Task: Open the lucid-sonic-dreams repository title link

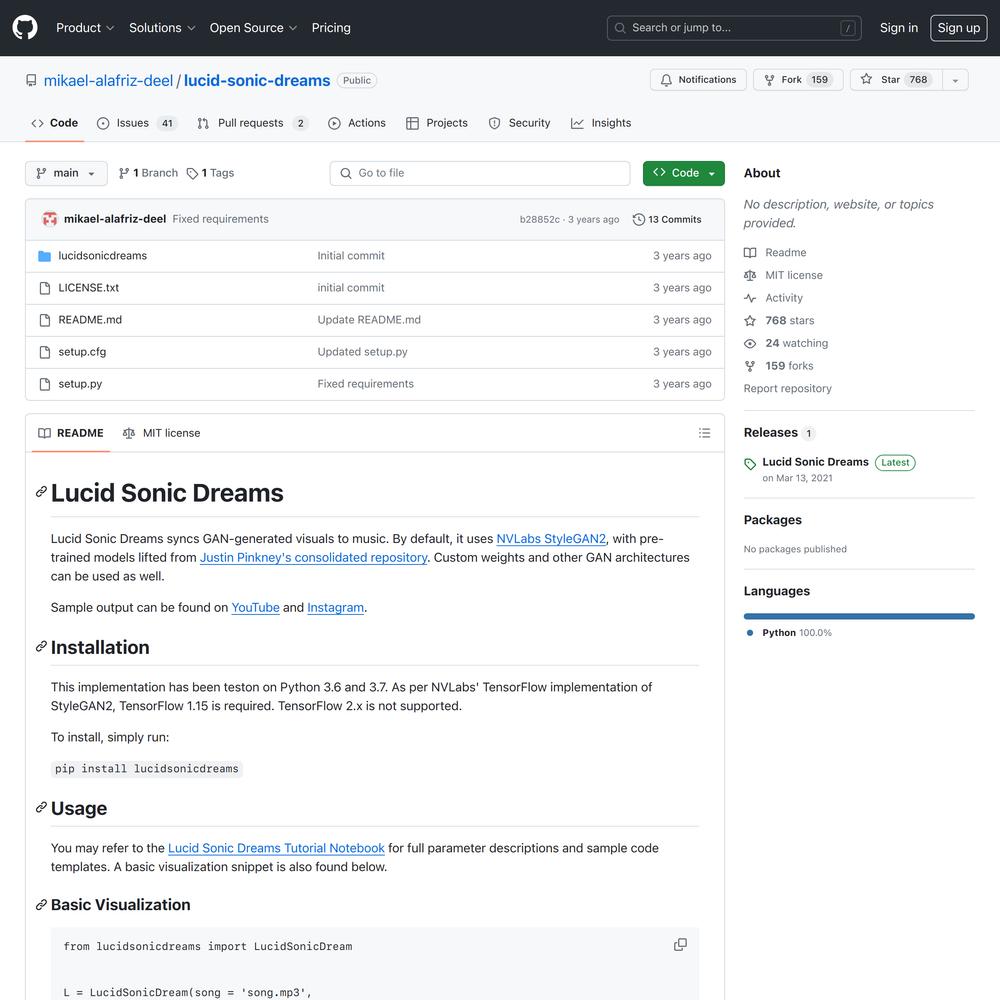Action: point(257,80)
